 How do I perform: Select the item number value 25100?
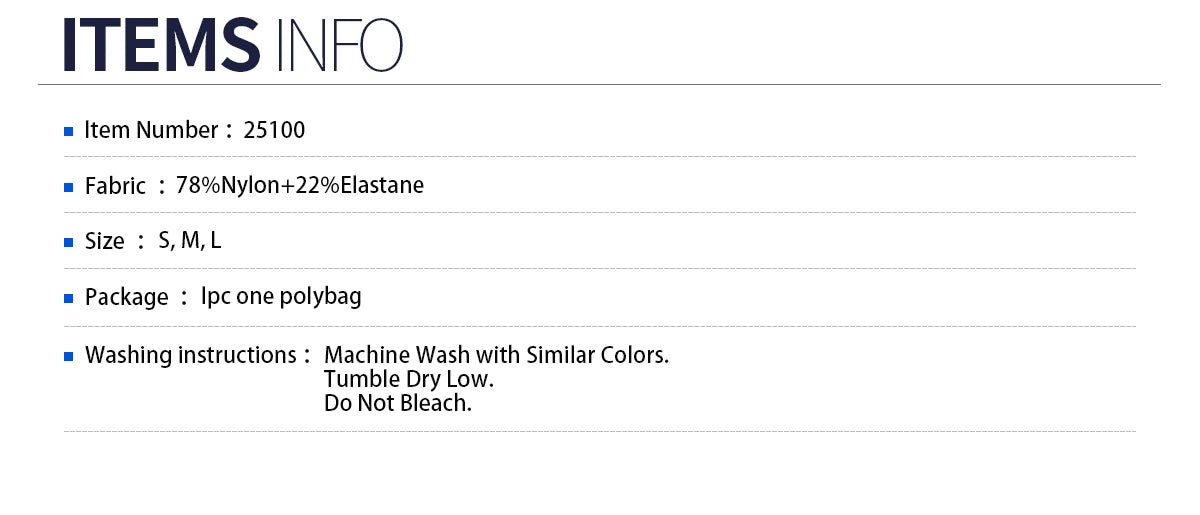coord(274,130)
